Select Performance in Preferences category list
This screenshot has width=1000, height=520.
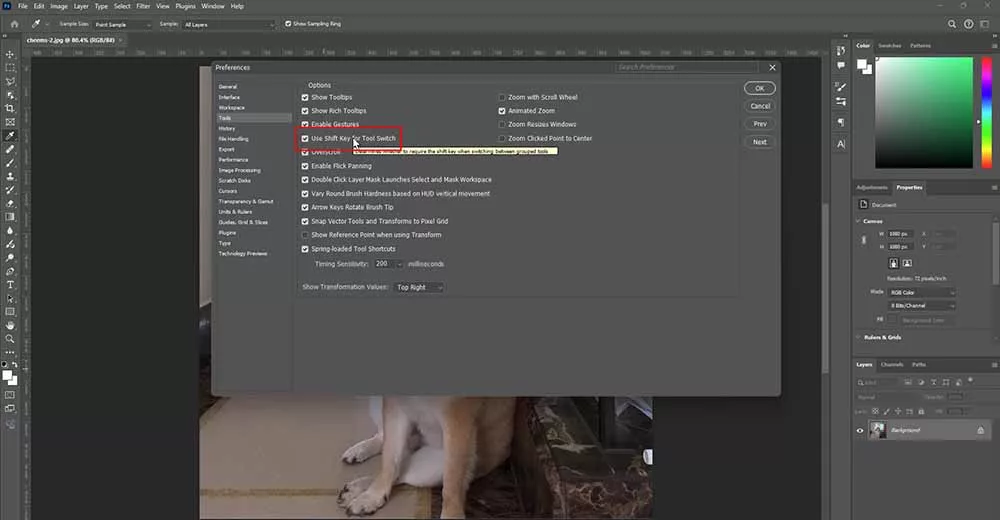233,160
